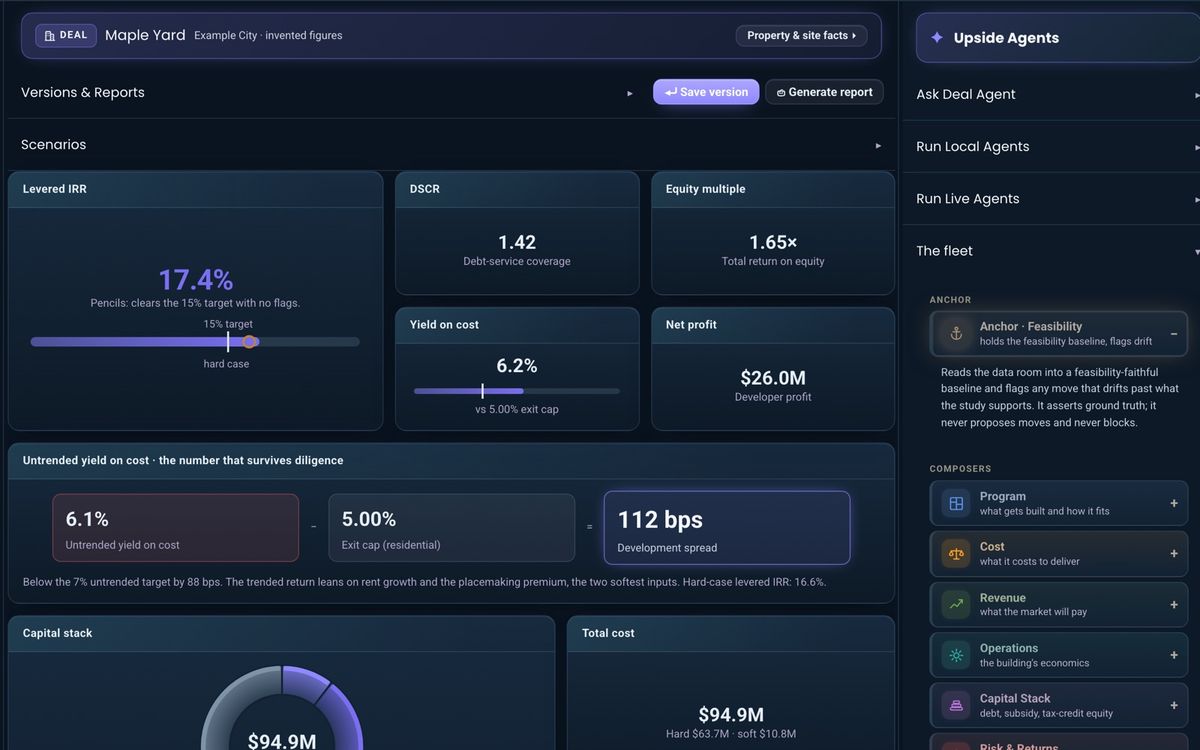Click the Operations agent gear icon
This screenshot has height=750, width=1200.
pyautogui.click(x=956, y=655)
